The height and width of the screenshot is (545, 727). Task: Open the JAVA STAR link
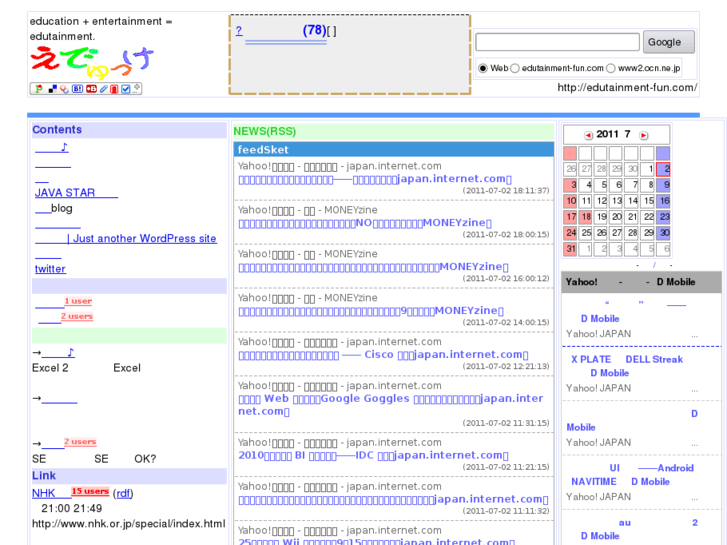pyautogui.click(x=76, y=192)
